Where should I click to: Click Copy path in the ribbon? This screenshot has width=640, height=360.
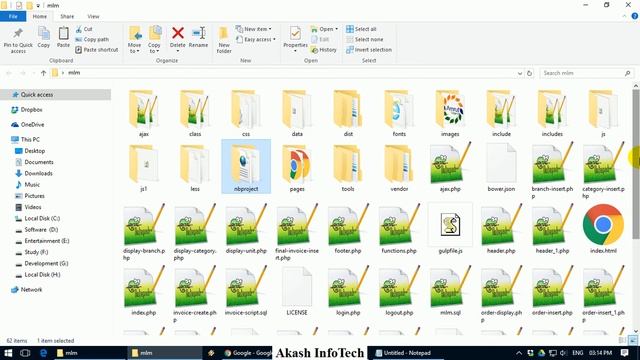92,40
